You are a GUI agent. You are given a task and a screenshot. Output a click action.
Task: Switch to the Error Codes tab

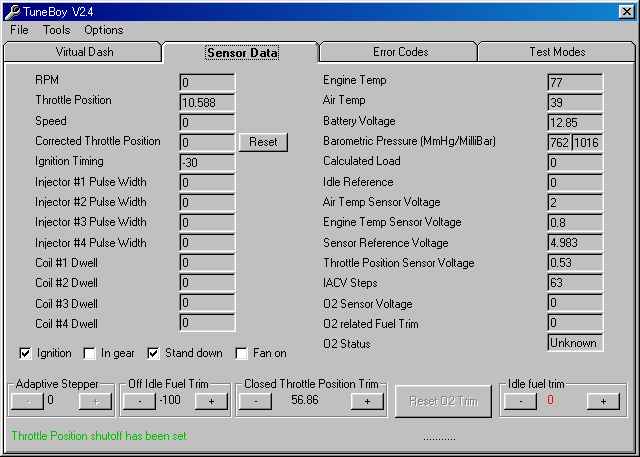[400, 52]
